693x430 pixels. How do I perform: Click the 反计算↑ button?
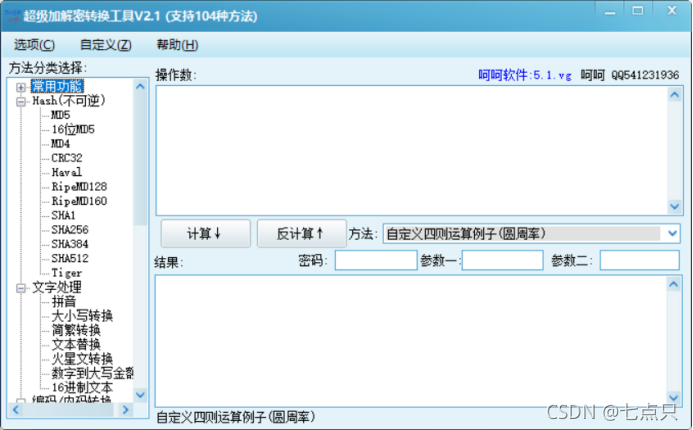[x=302, y=233]
